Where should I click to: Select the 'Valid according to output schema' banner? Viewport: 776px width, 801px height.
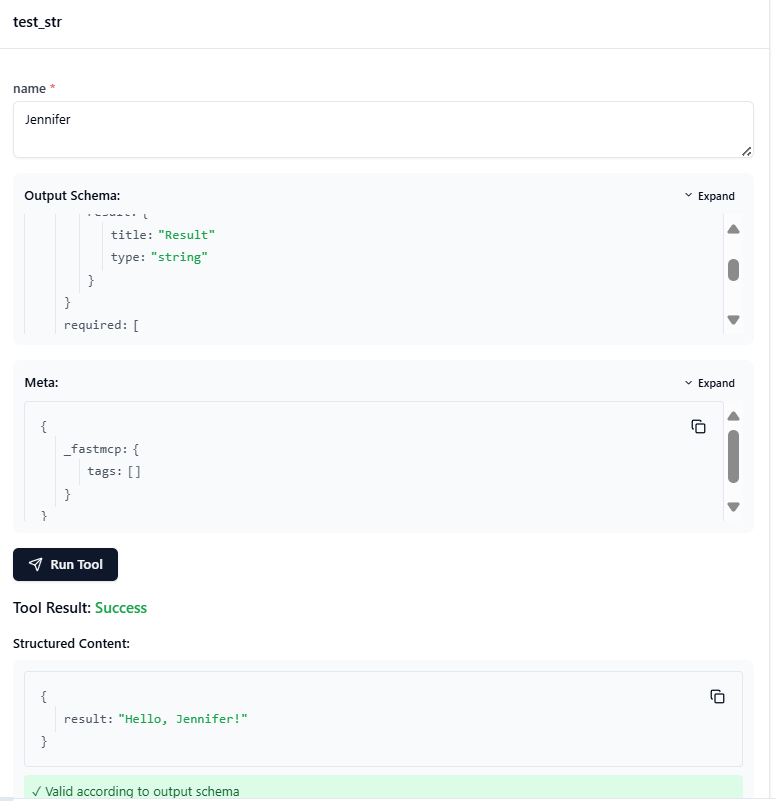[x=136, y=790]
